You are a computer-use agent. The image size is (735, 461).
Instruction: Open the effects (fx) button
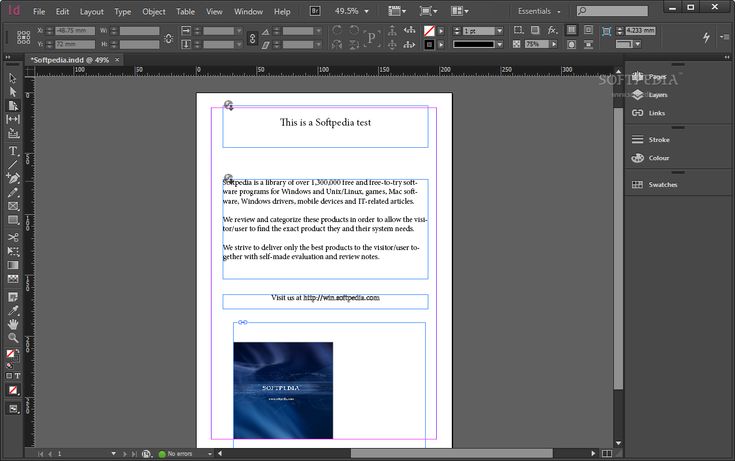(x=553, y=30)
